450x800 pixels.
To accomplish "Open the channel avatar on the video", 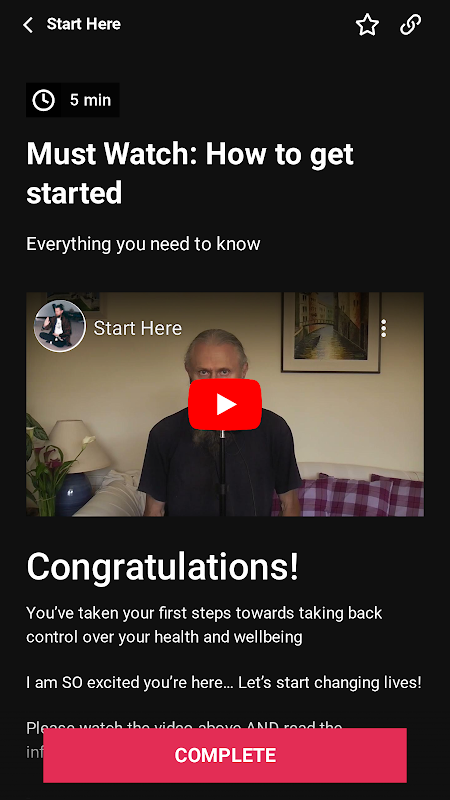I will (x=59, y=327).
